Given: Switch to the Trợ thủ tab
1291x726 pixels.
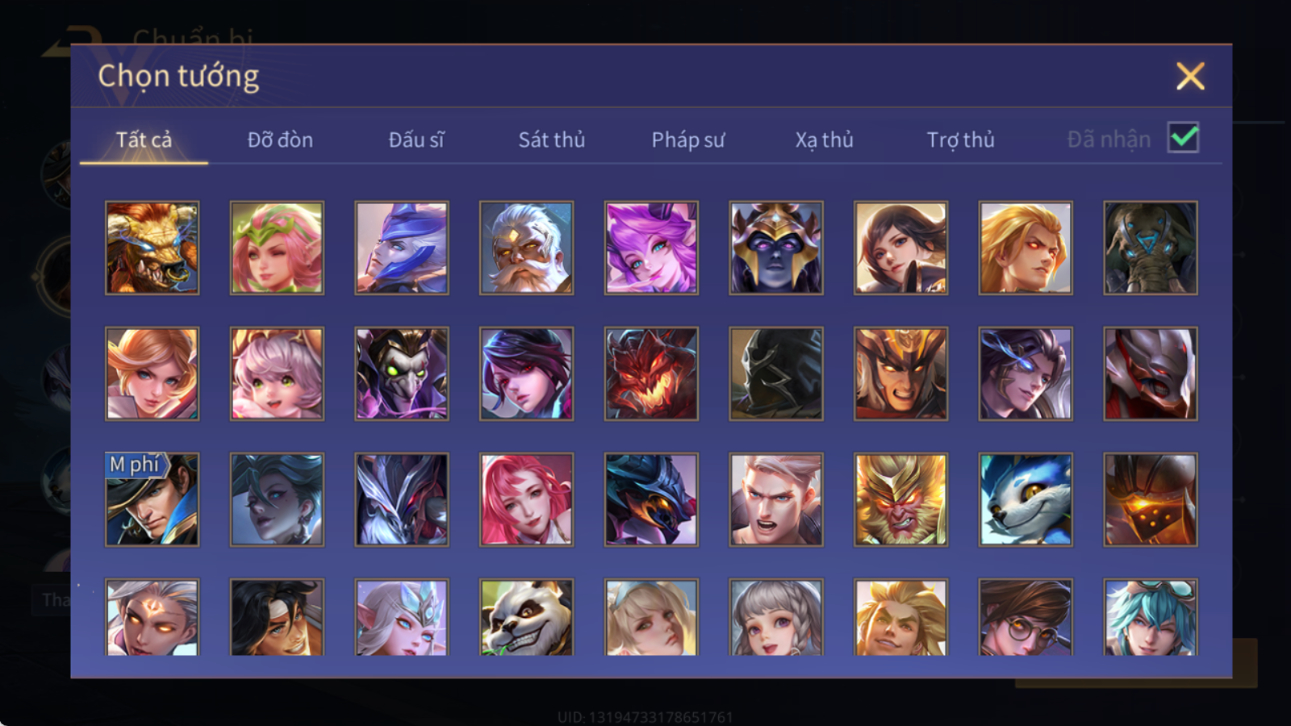Looking at the screenshot, I should pos(960,140).
